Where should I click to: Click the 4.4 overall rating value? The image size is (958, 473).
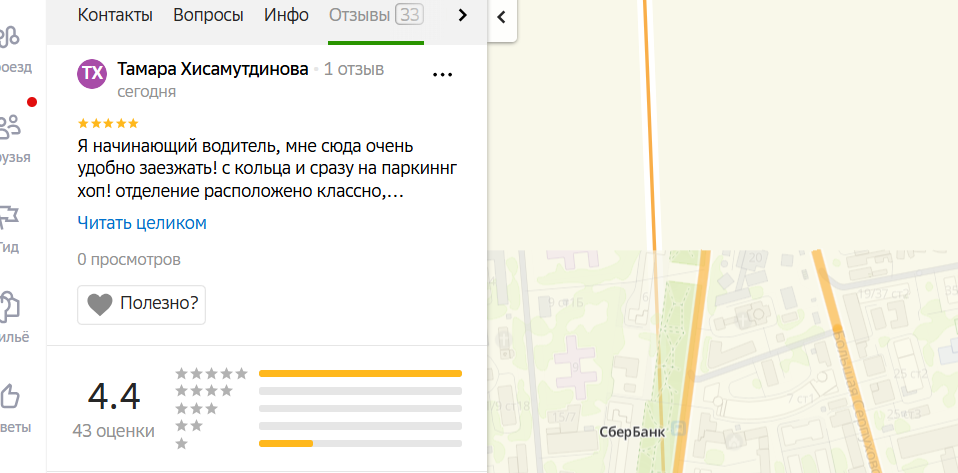[x=114, y=396]
